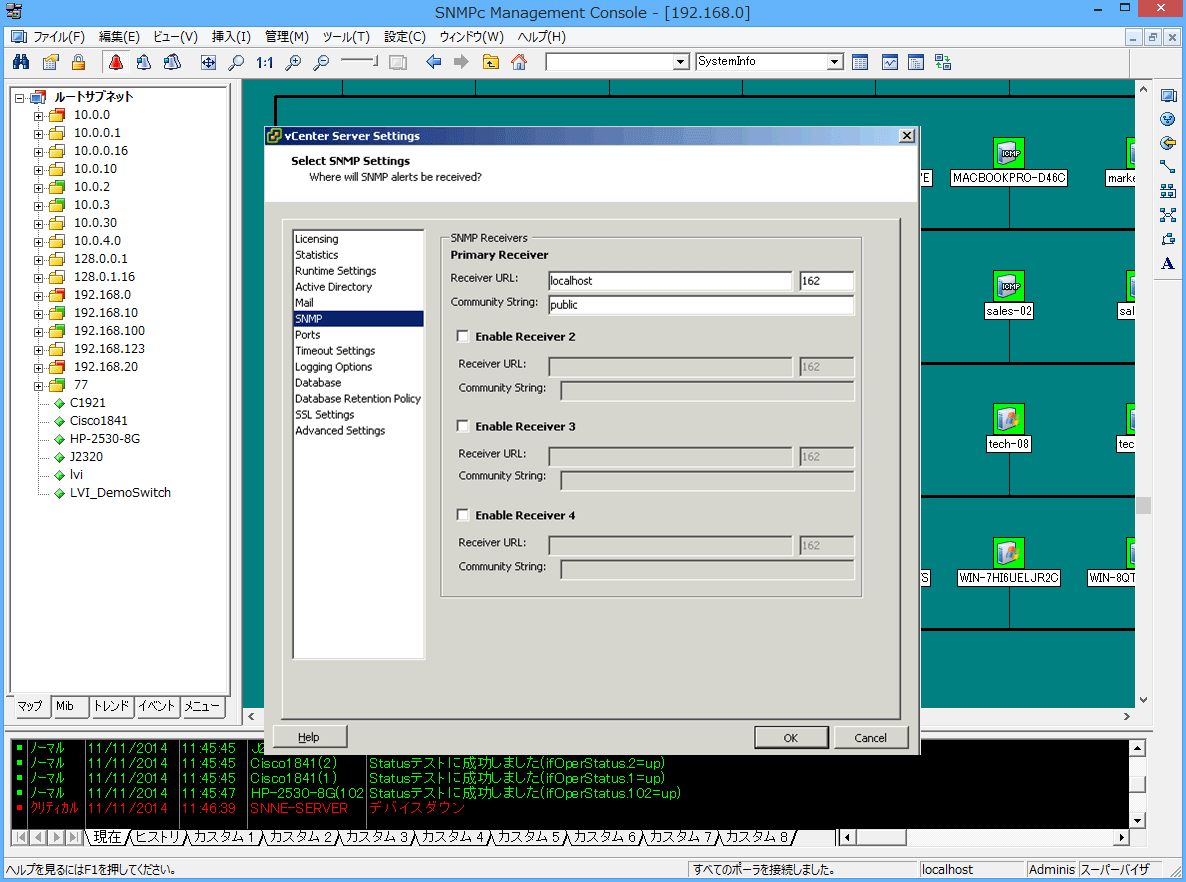Click the binoculars find icon in toolbar
This screenshot has width=1186, height=882.
(21, 62)
